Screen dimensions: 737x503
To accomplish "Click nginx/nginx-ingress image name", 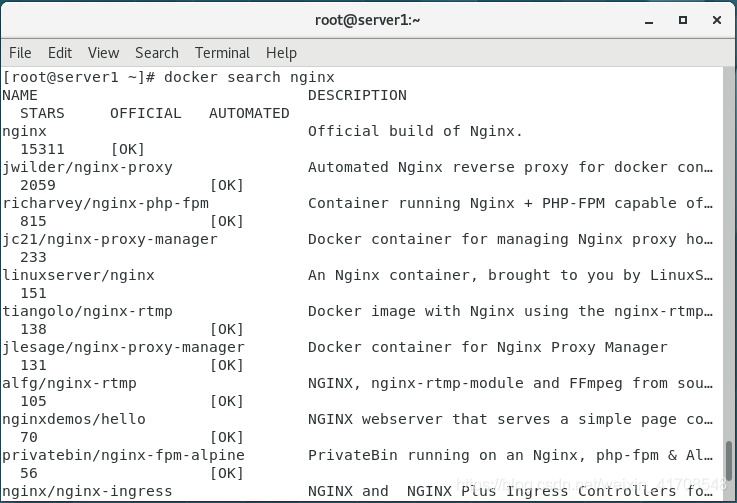I will click(x=87, y=491).
